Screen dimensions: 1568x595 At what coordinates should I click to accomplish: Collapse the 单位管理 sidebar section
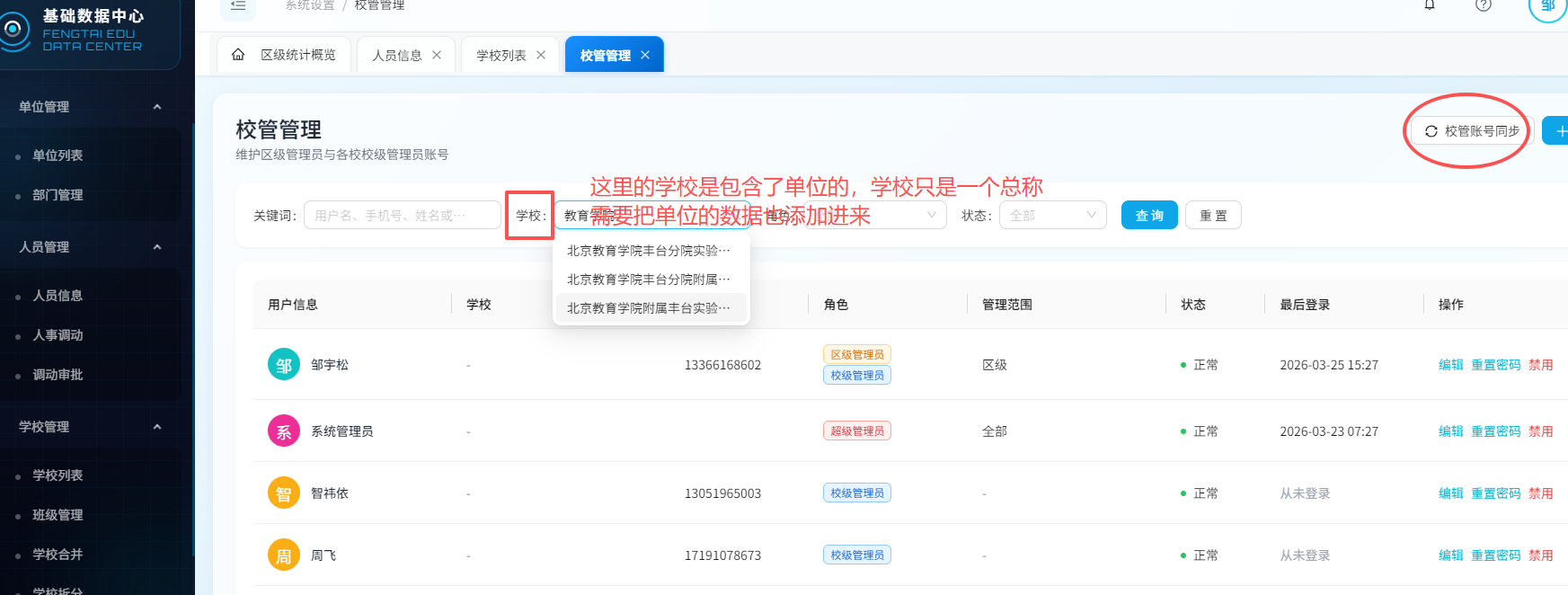(157, 107)
